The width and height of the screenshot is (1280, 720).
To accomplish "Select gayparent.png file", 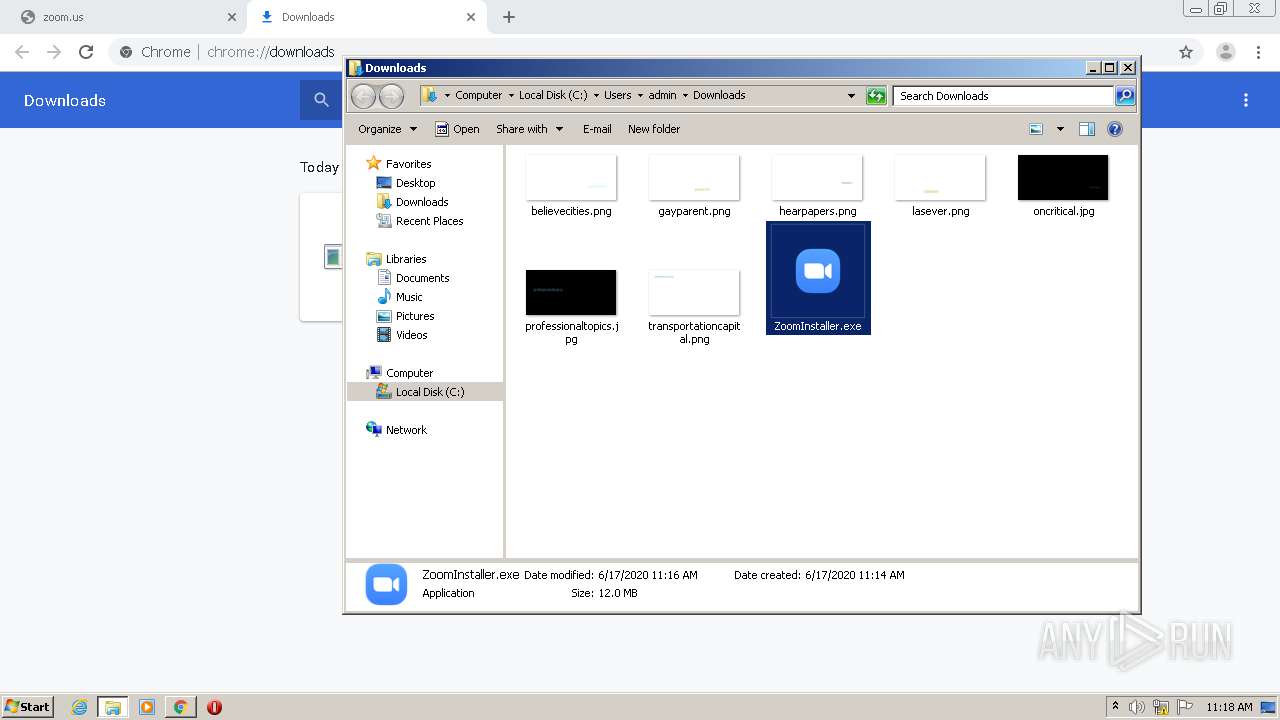I will point(694,186).
